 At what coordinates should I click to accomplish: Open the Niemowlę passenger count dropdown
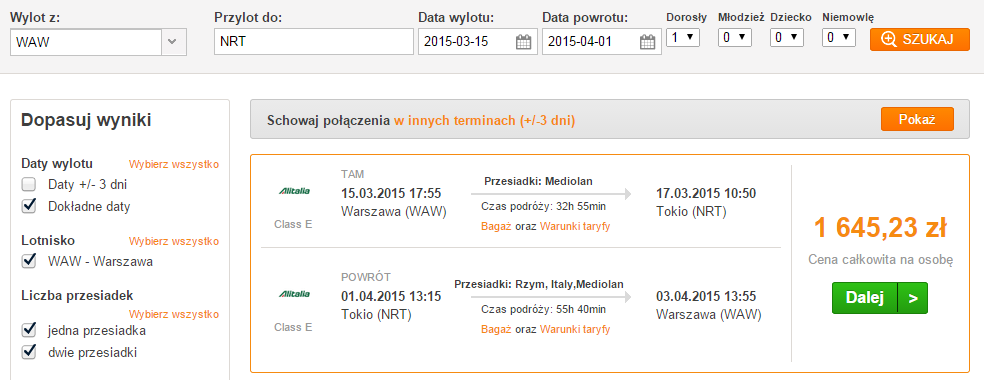[x=839, y=38]
